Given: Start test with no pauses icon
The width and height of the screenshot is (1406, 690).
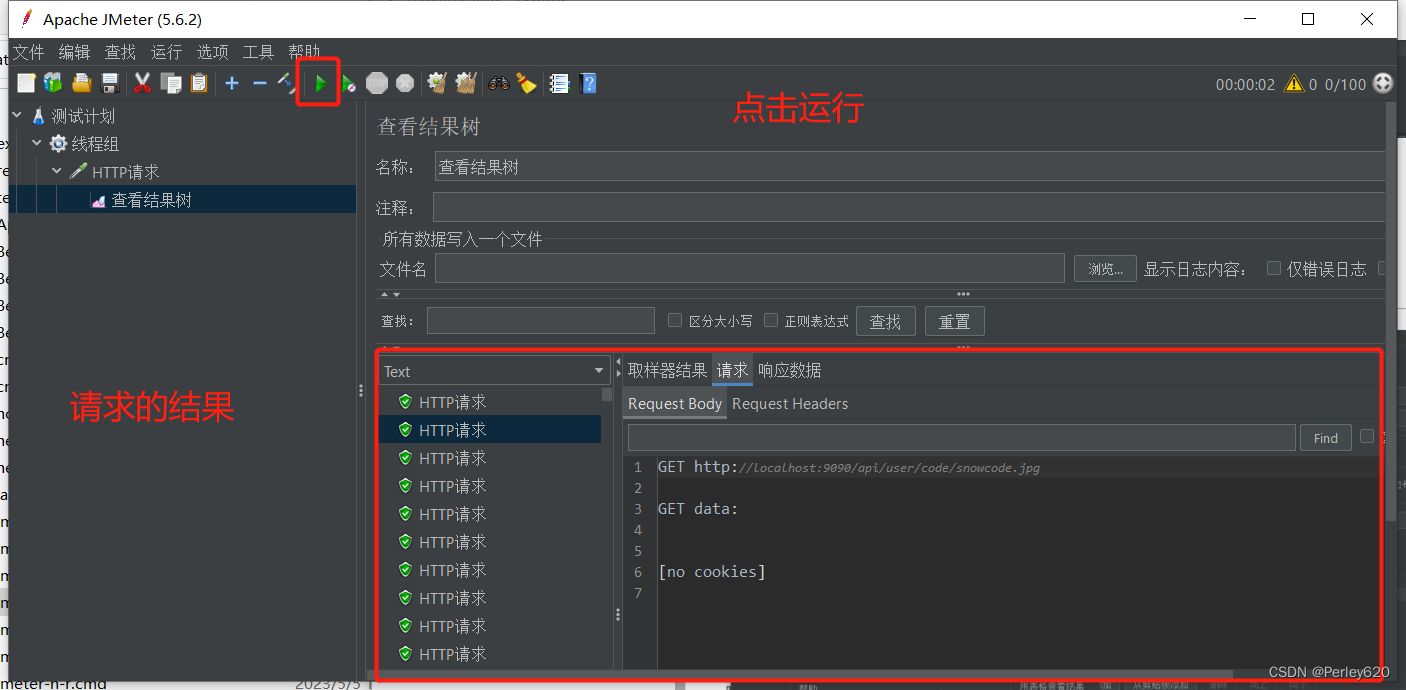Looking at the screenshot, I should click(348, 84).
